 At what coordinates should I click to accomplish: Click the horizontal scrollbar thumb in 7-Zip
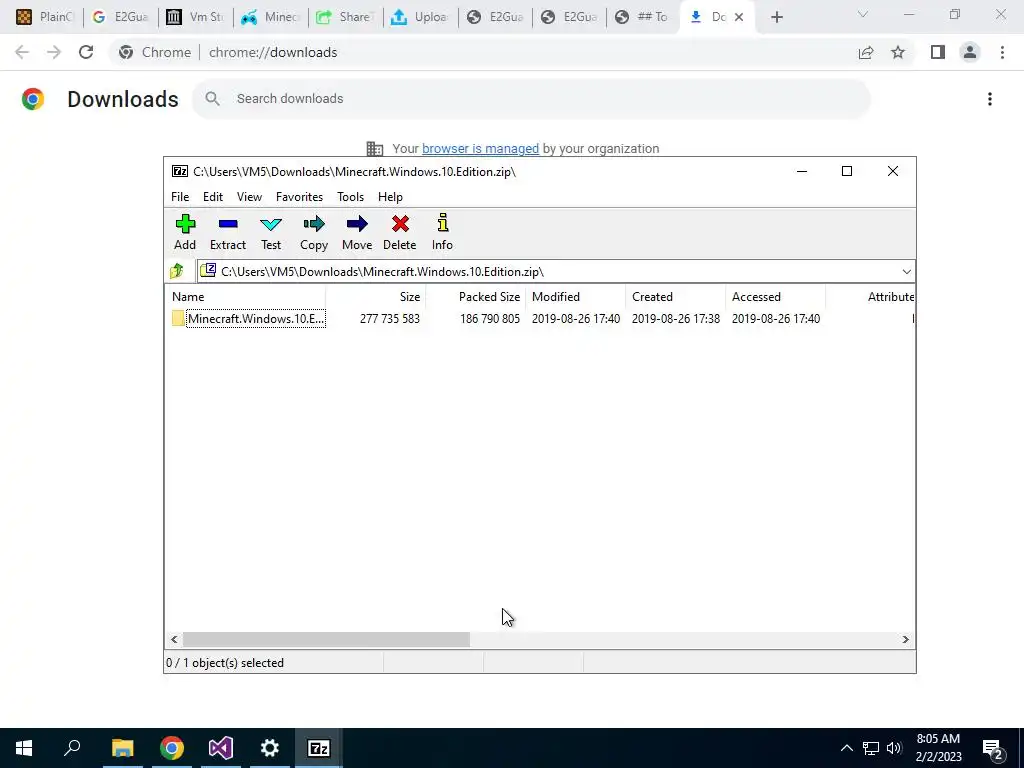click(326, 639)
